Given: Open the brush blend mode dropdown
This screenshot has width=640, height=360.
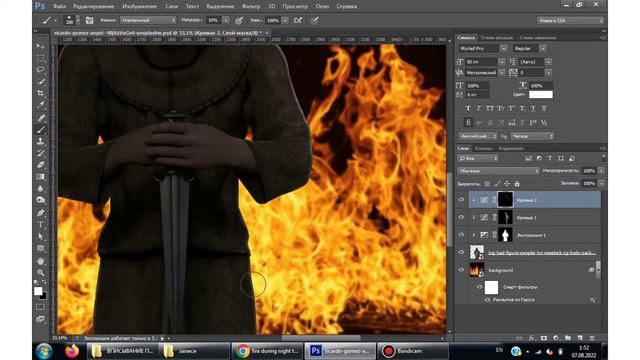Looking at the screenshot, I should click(148, 20).
